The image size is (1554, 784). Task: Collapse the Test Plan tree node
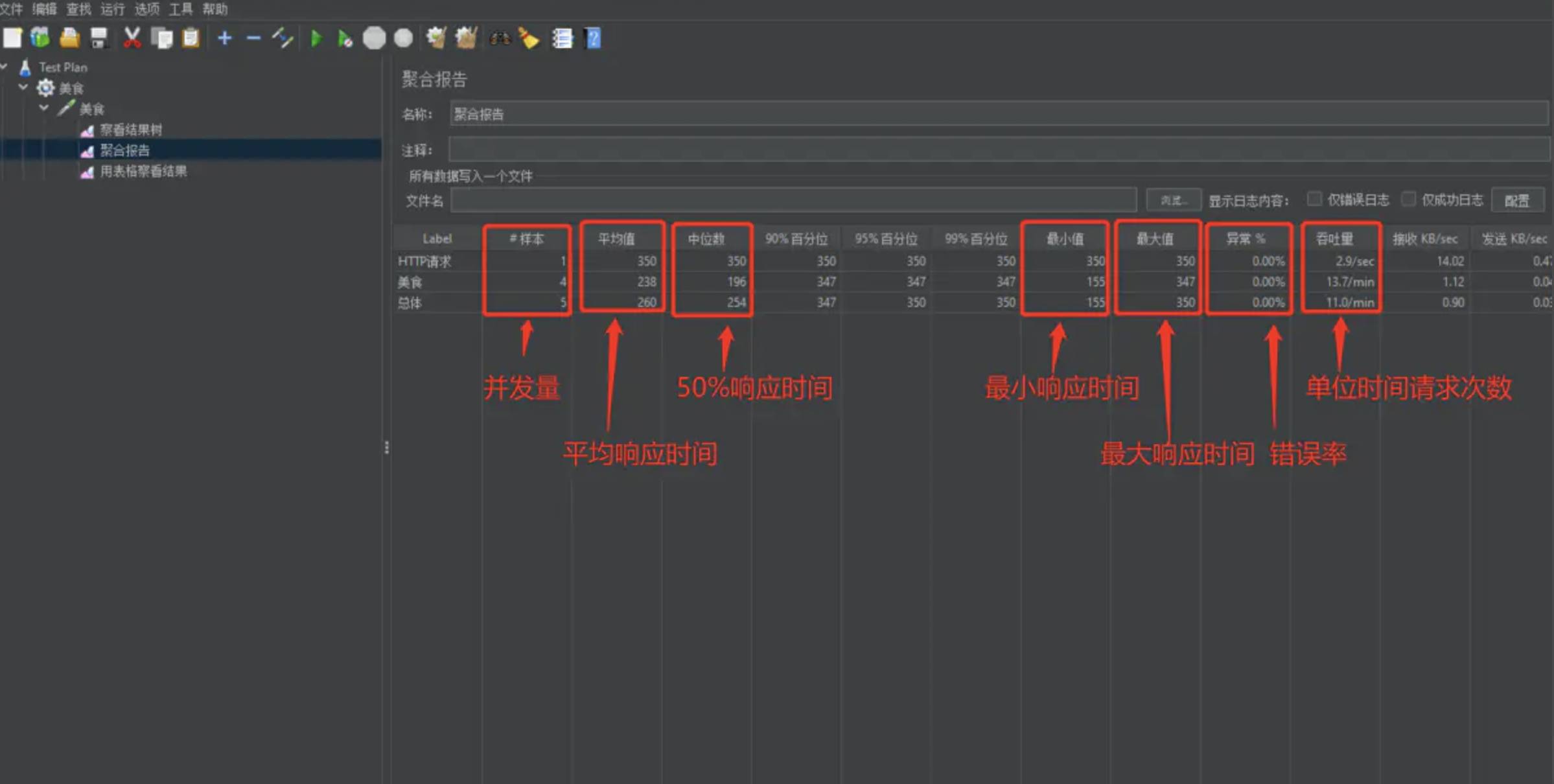click(x=5, y=67)
